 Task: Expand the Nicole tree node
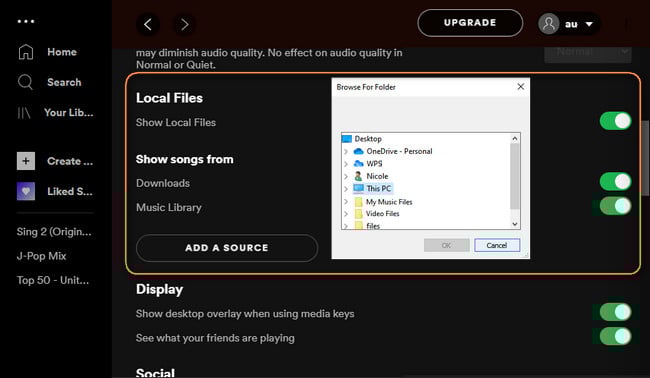(346, 177)
